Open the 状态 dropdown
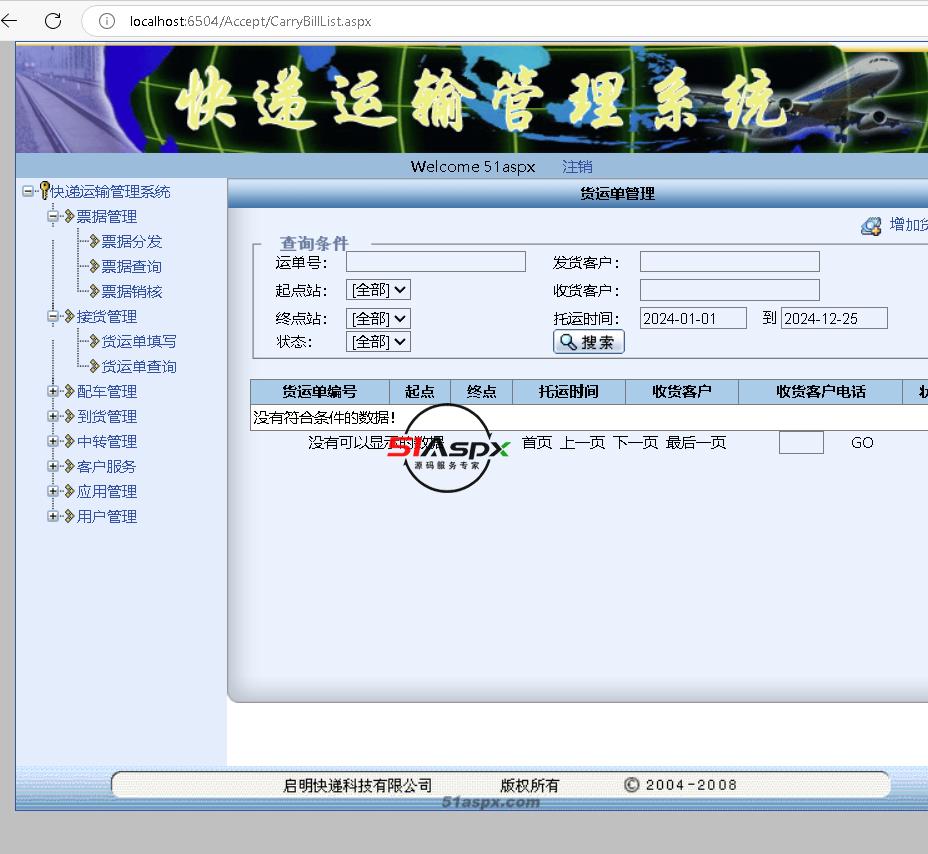Screen dimensions: 928x854 378,341
